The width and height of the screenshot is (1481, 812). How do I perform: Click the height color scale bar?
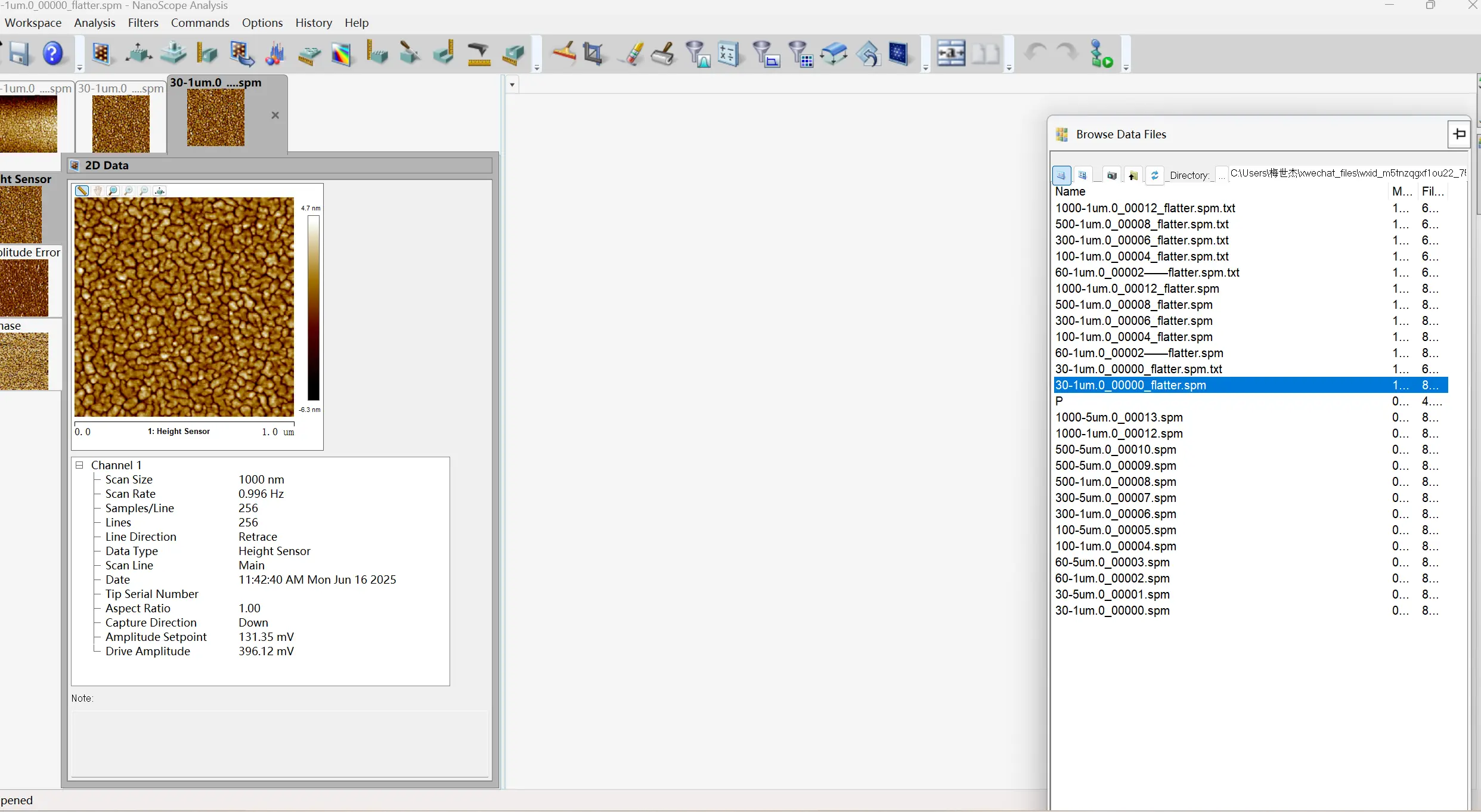coord(314,308)
